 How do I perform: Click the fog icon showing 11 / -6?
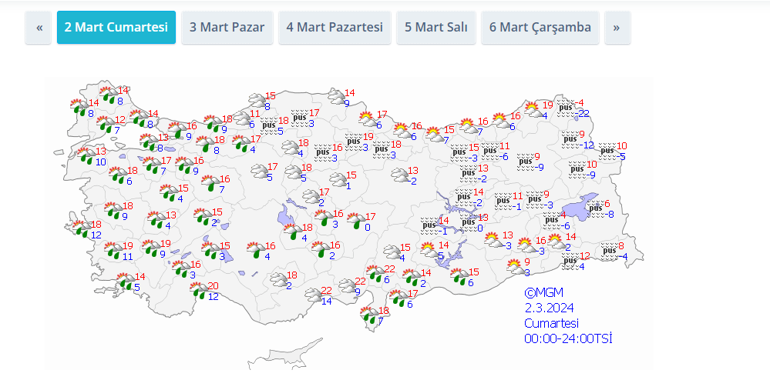(x=490, y=151)
